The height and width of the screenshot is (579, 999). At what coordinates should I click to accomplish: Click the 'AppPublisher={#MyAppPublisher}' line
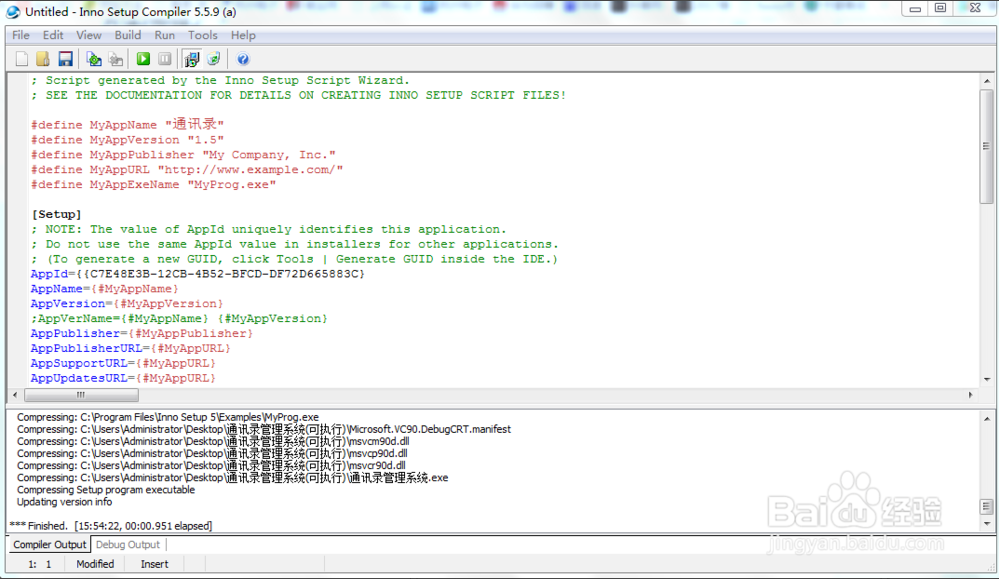point(142,334)
